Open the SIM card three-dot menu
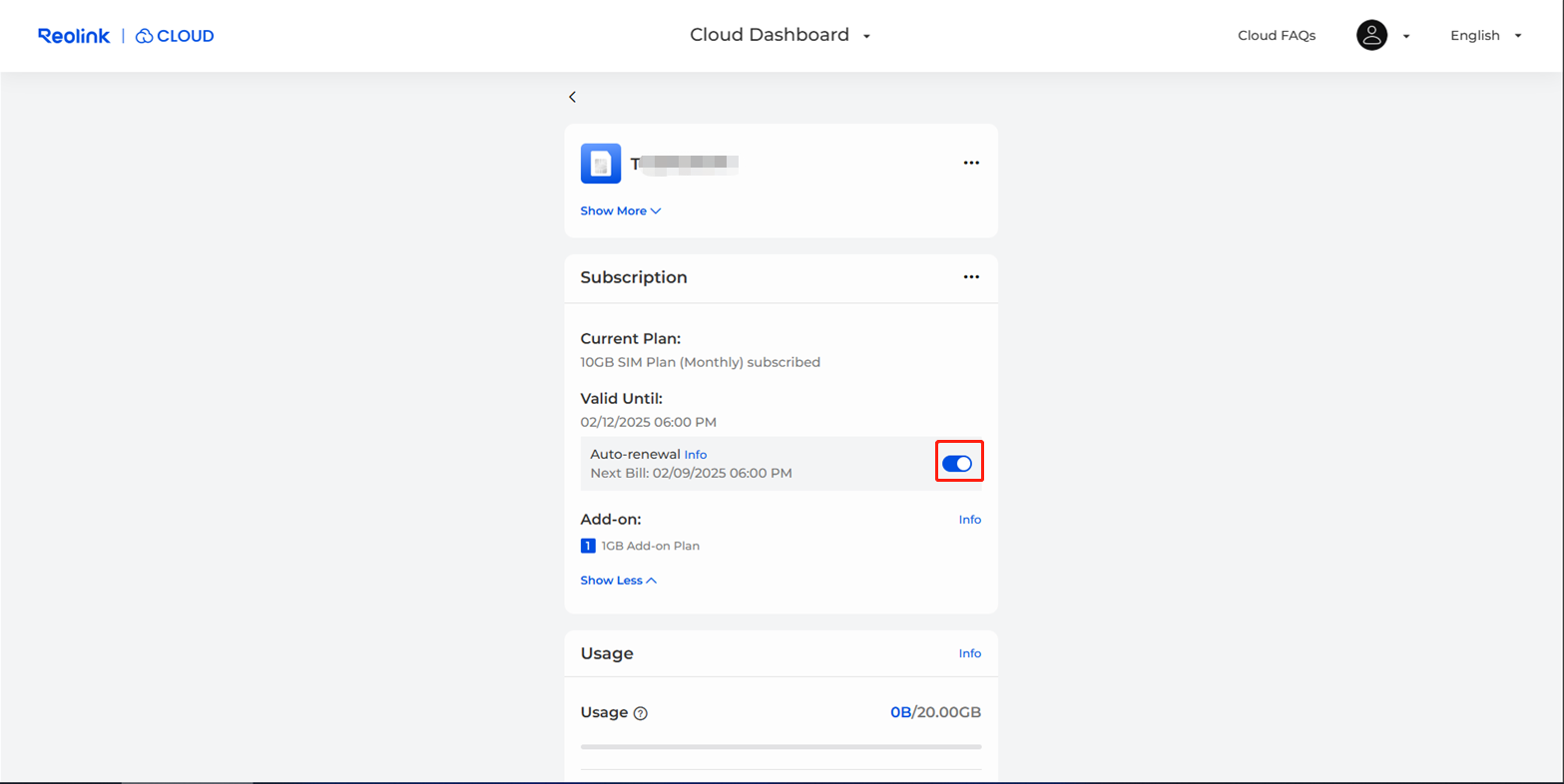1564x784 pixels. click(971, 163)
